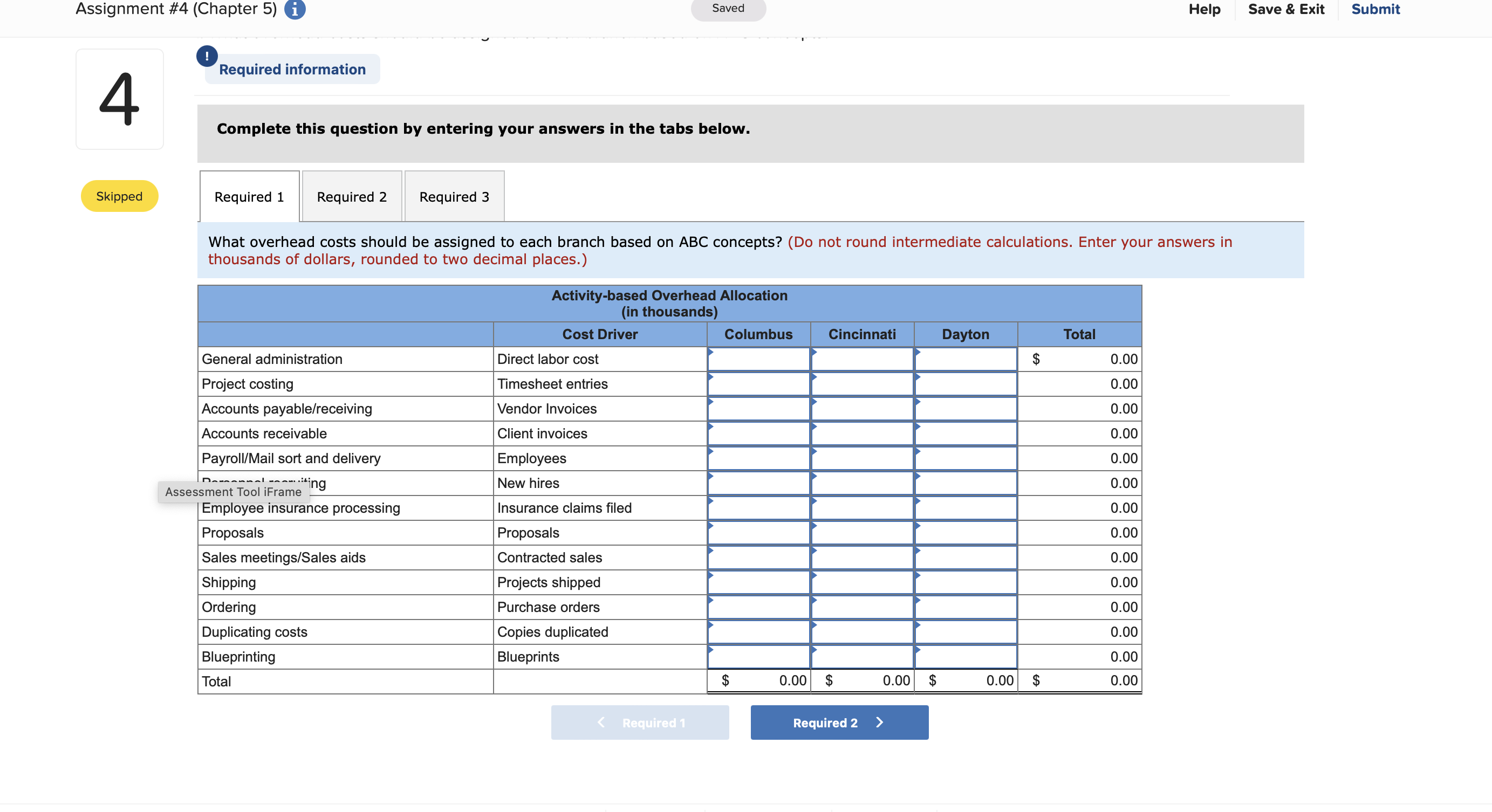Click the right chevron on Required 2 button

(879, 722)
